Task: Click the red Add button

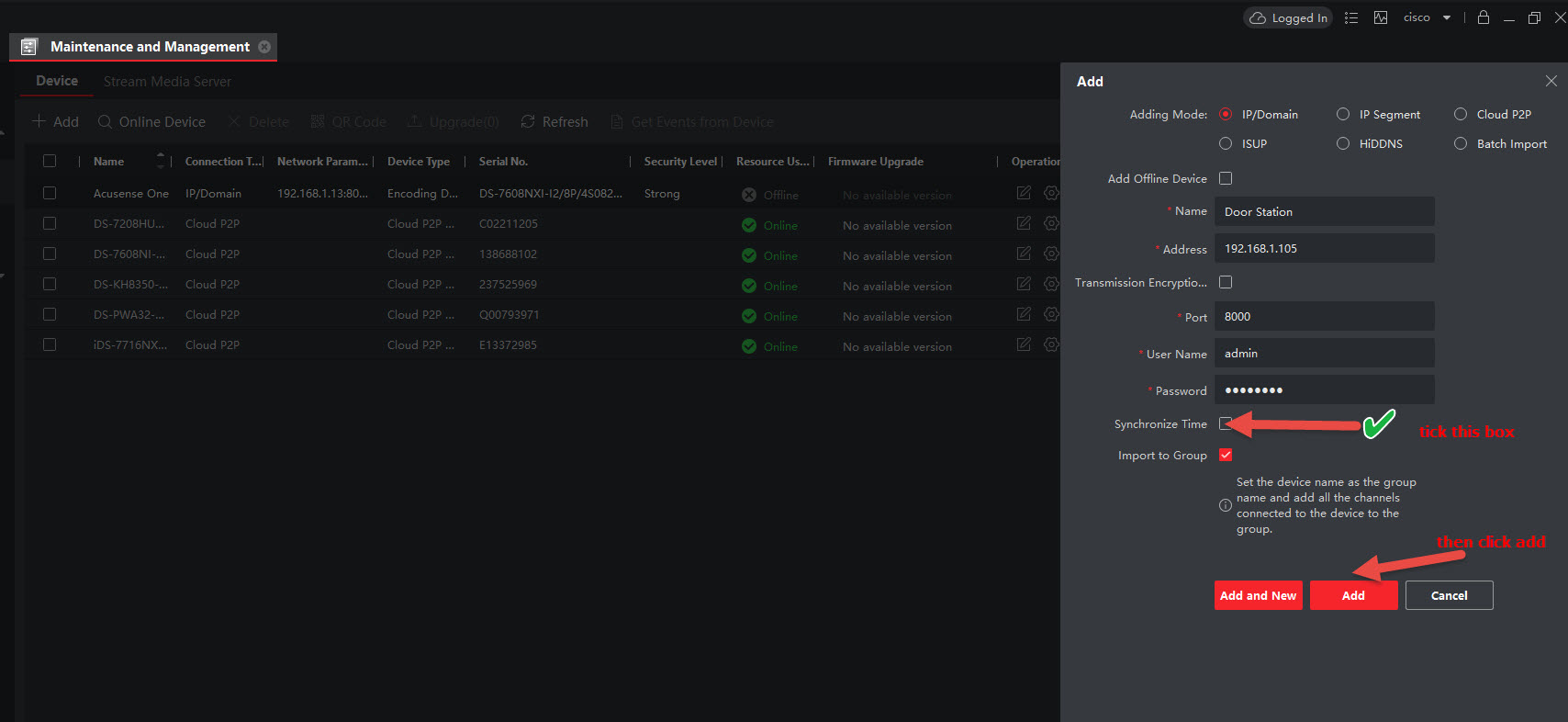Action: coord(1353,595)
